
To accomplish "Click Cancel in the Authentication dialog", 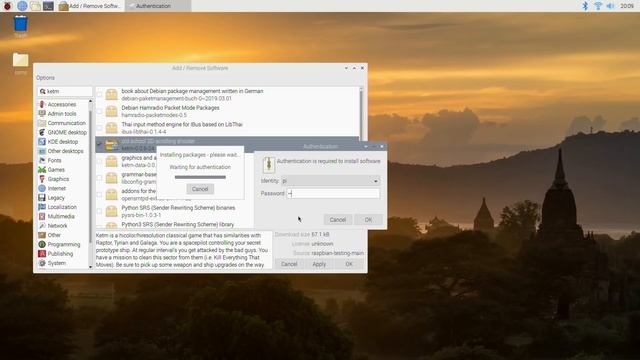I will pyautogui.click(x=338, y=220).
